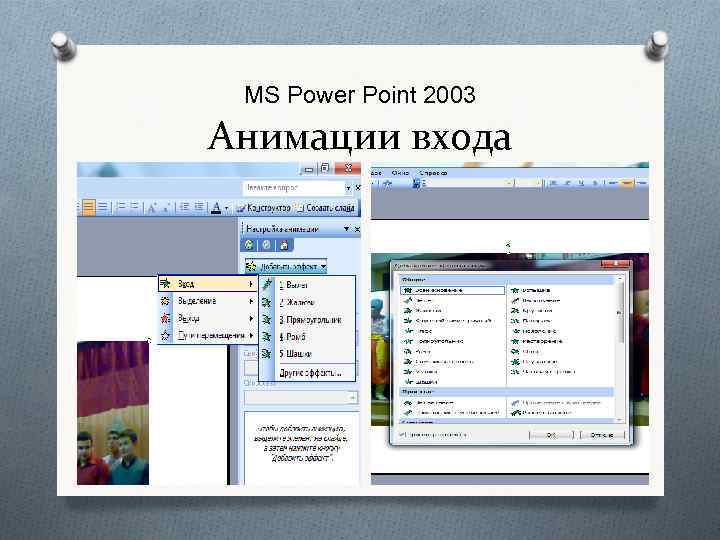Select the Пути перемещения menu item
Image resolution: width=720 pixels, height=540 pixels.
pyautogui.click(x=207, y=336)
